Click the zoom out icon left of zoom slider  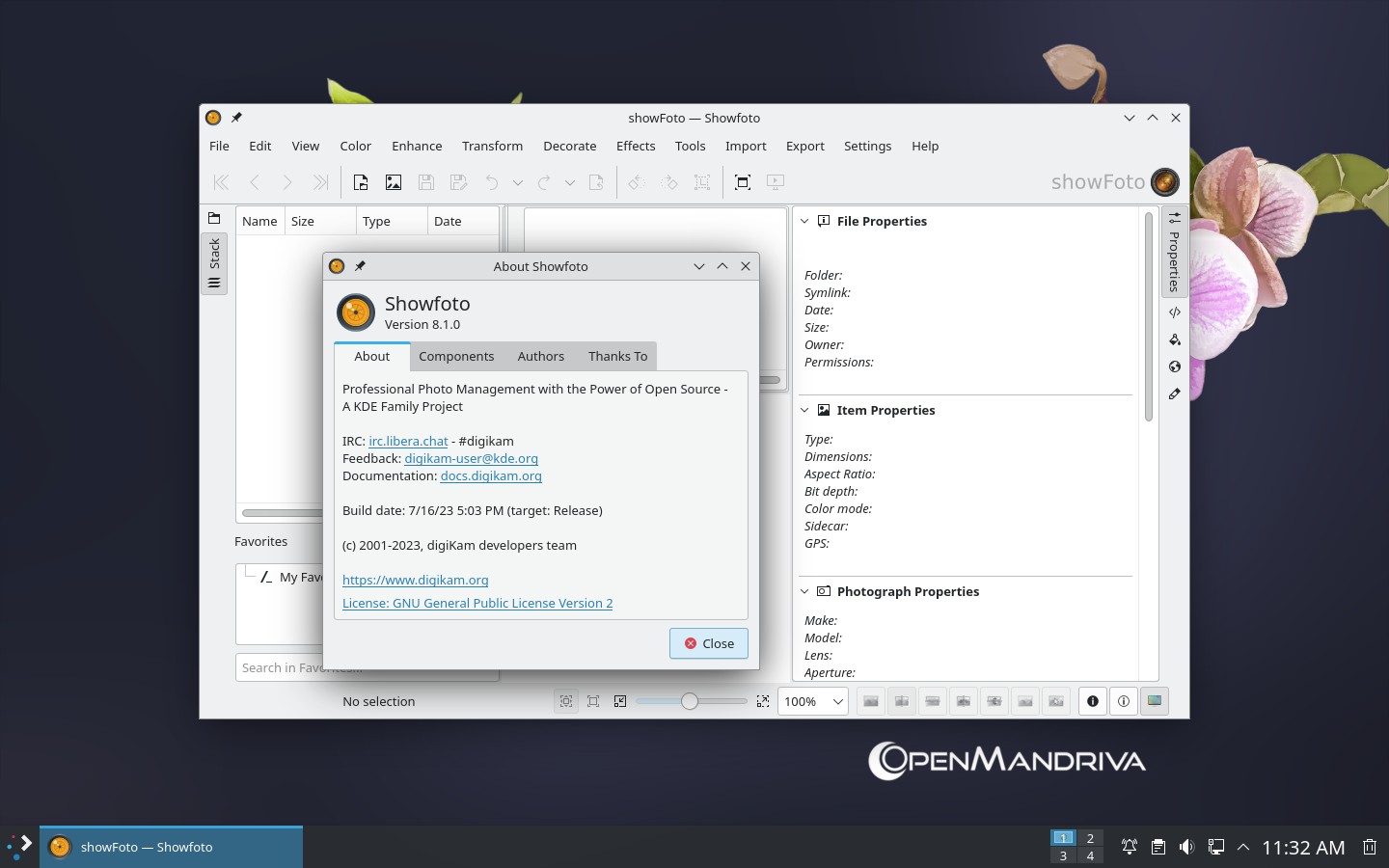pyautogui.click(x=620, y=701)
